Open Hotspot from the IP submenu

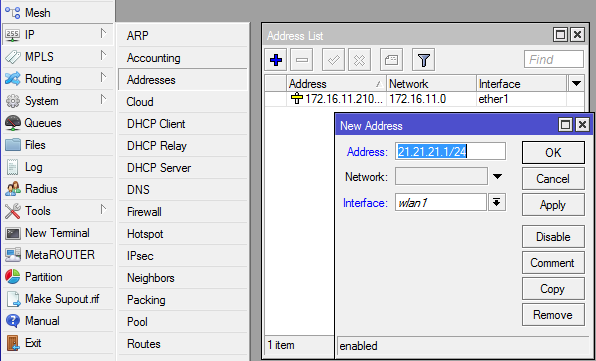183,234
